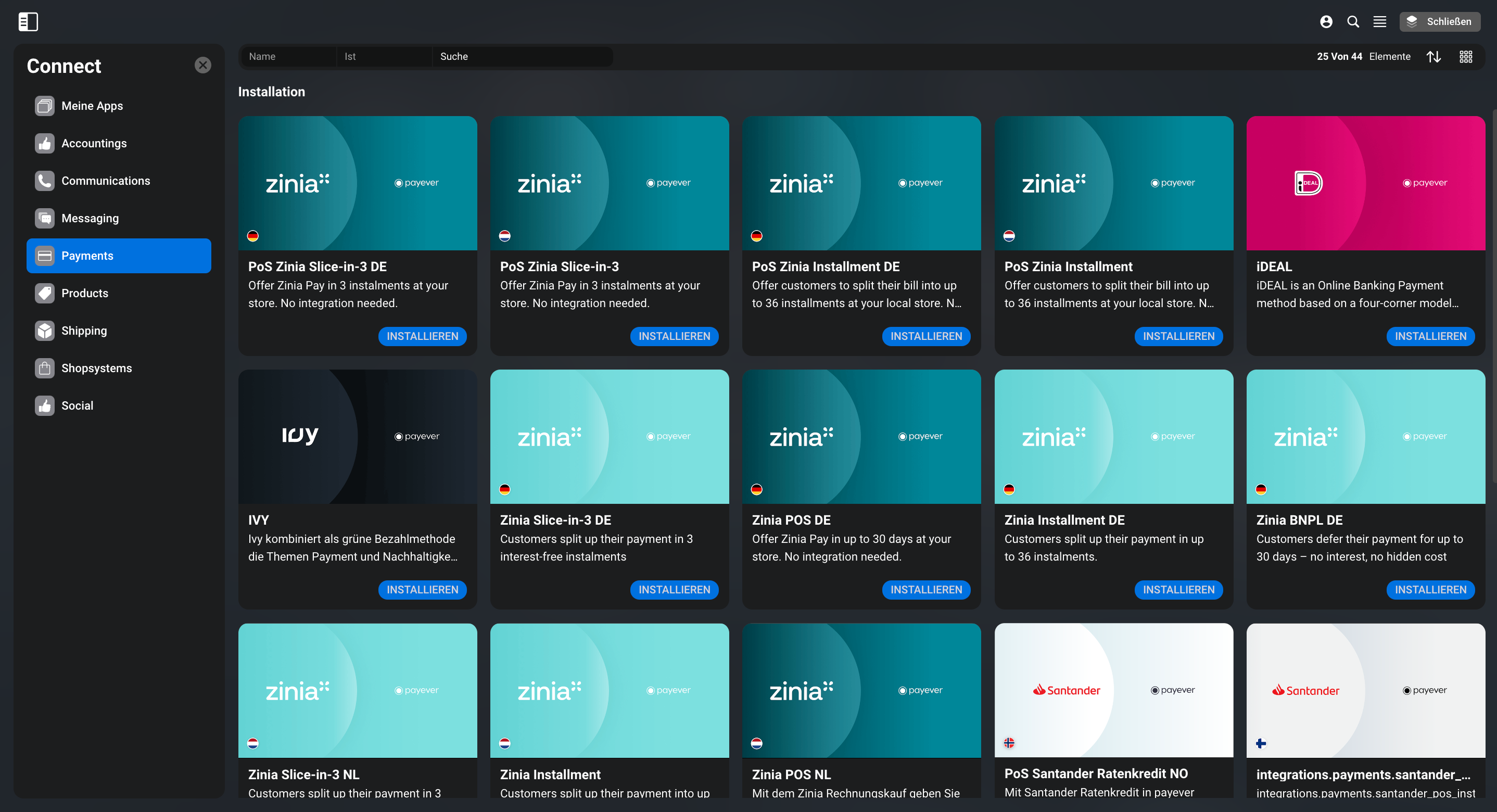The width and height of the screenshot is (1497, 812).
Task: Click the Messaging chat bubble icon
Action: tap(45, 219)
